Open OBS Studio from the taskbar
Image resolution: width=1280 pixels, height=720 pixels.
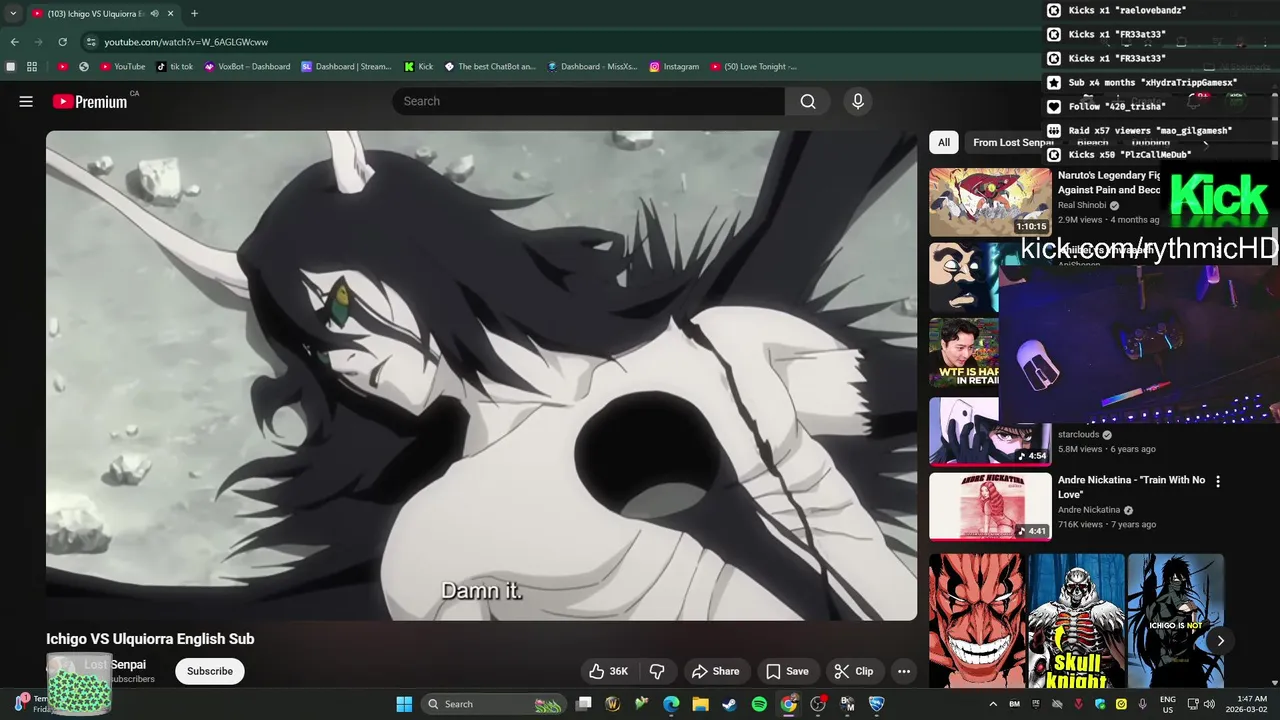(818, 704)
